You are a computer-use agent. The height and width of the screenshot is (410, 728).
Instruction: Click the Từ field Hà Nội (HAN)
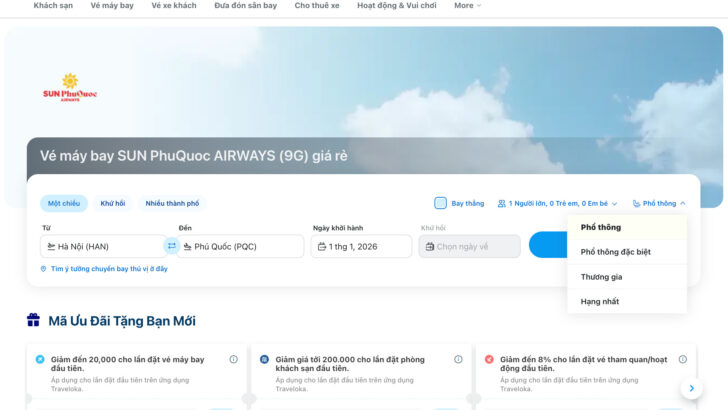tap(103, 246)
